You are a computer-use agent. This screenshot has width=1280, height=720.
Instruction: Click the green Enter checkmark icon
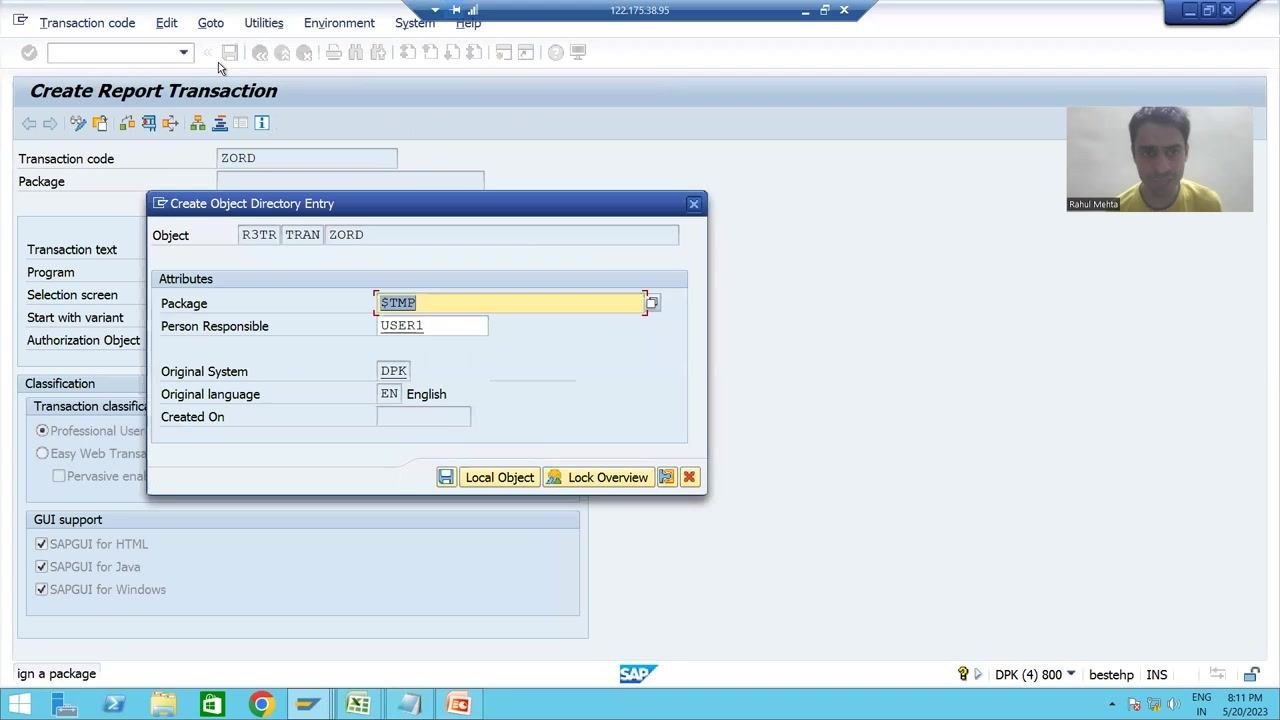(x=29, y=53)
